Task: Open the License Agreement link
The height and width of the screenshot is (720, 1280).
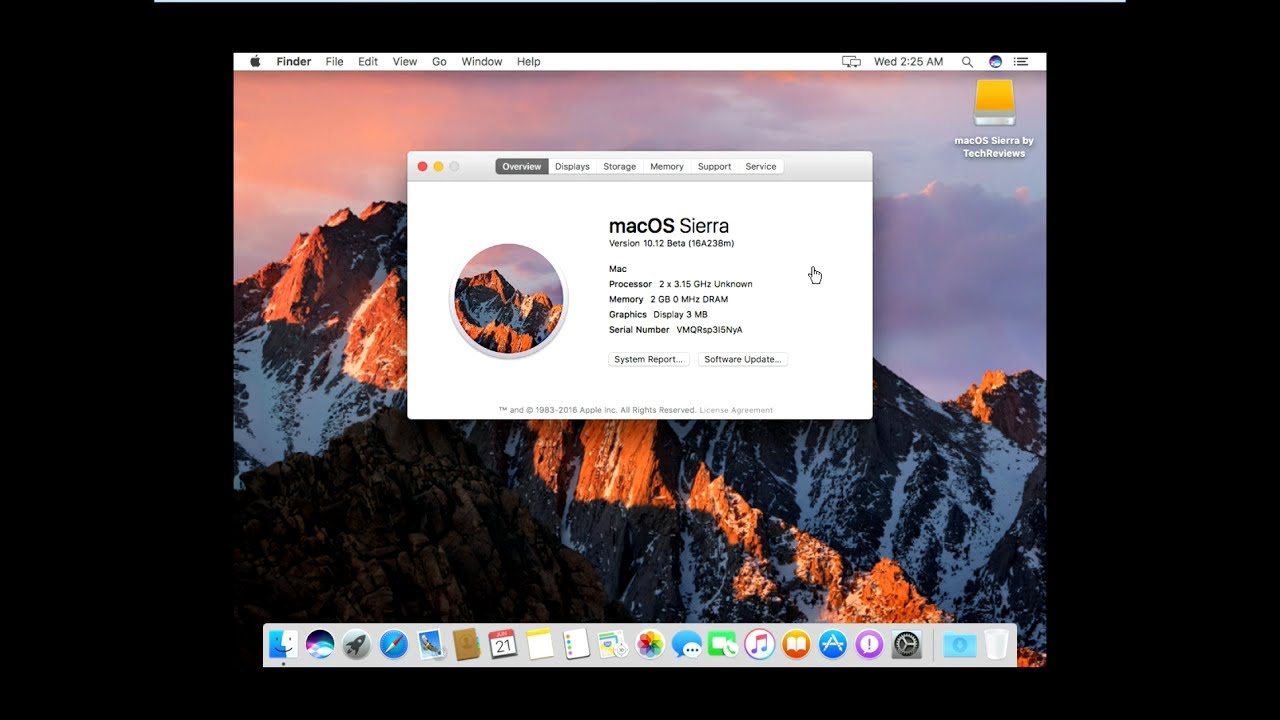Action: pos(736,410)
